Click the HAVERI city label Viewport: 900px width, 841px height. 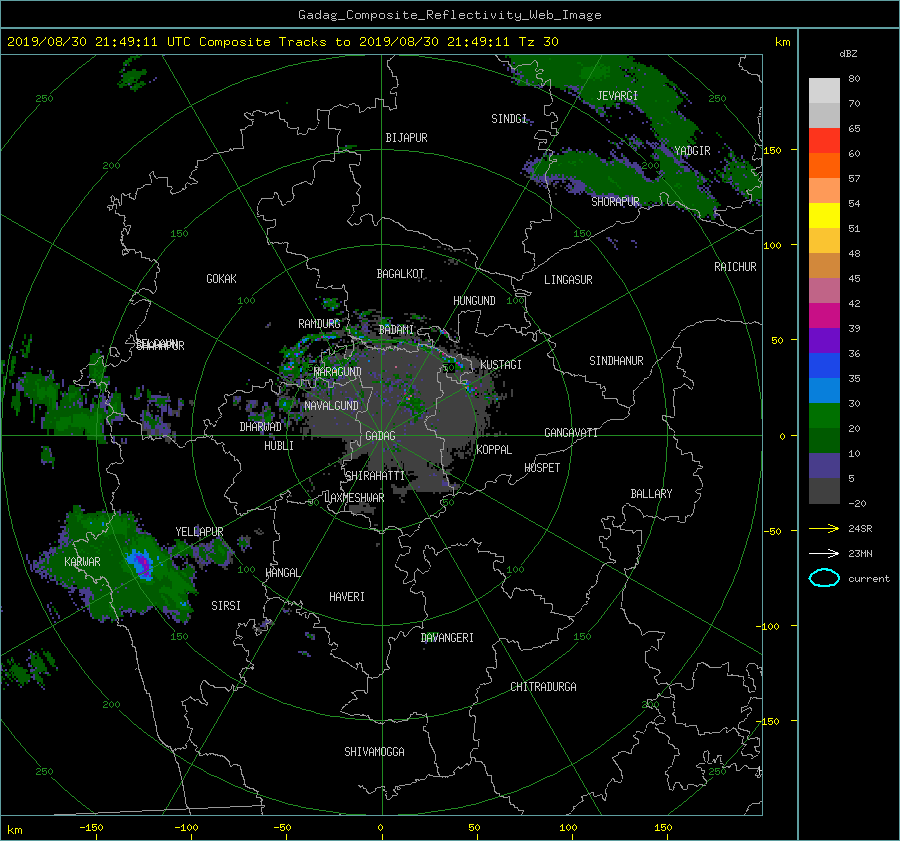click(347, 597)
